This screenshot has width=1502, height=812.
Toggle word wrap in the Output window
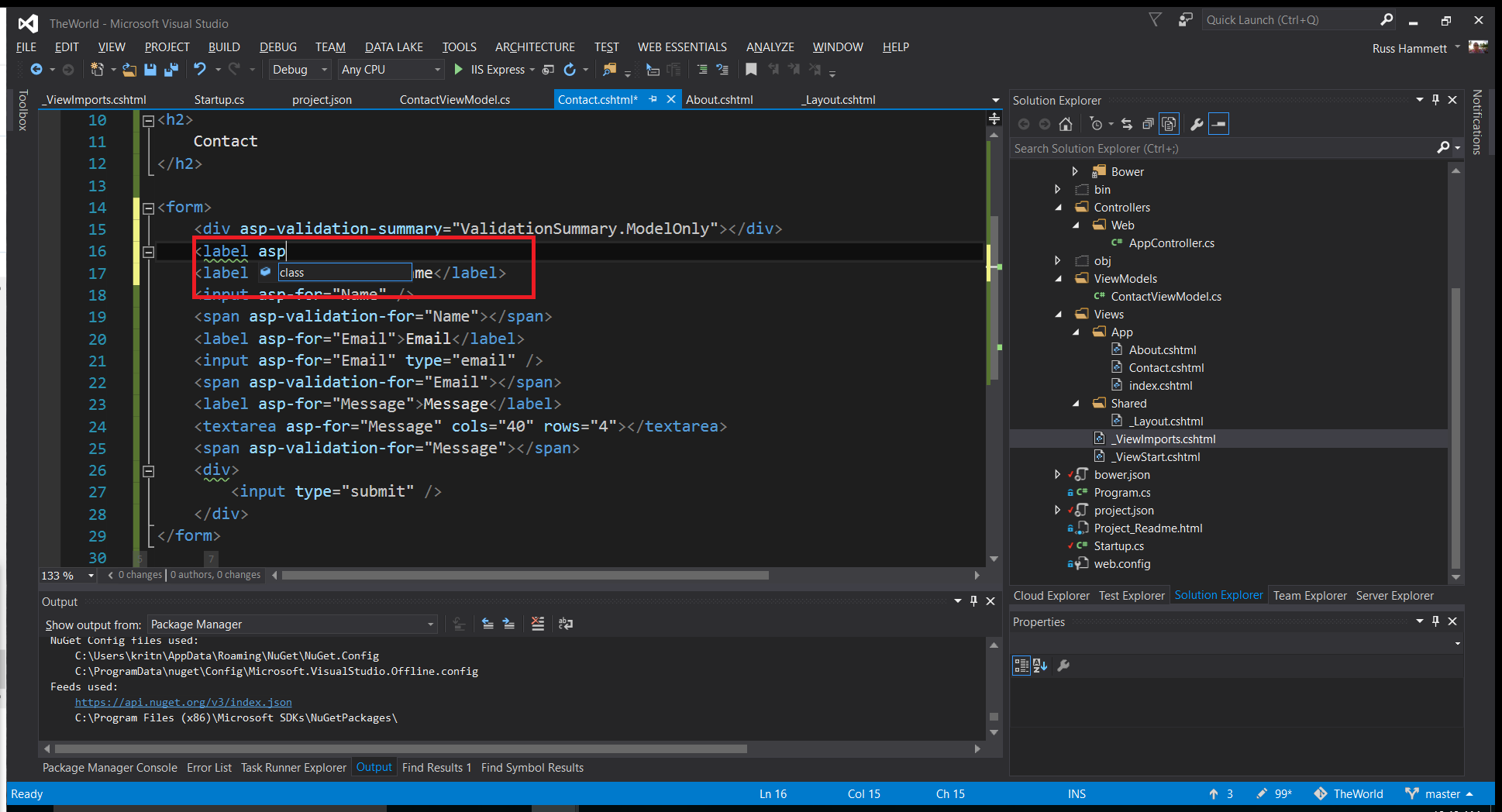(566, 624)
